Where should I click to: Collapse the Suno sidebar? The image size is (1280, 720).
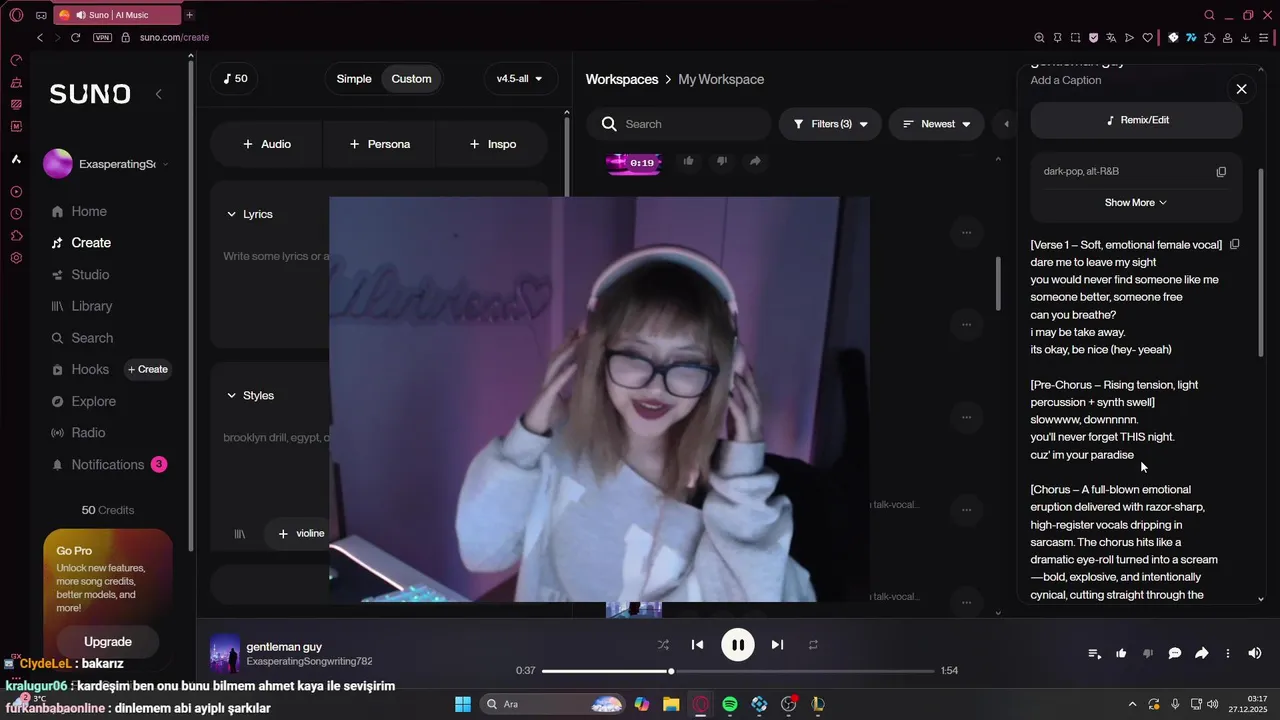pyautogui.click(x=158, y=94)
